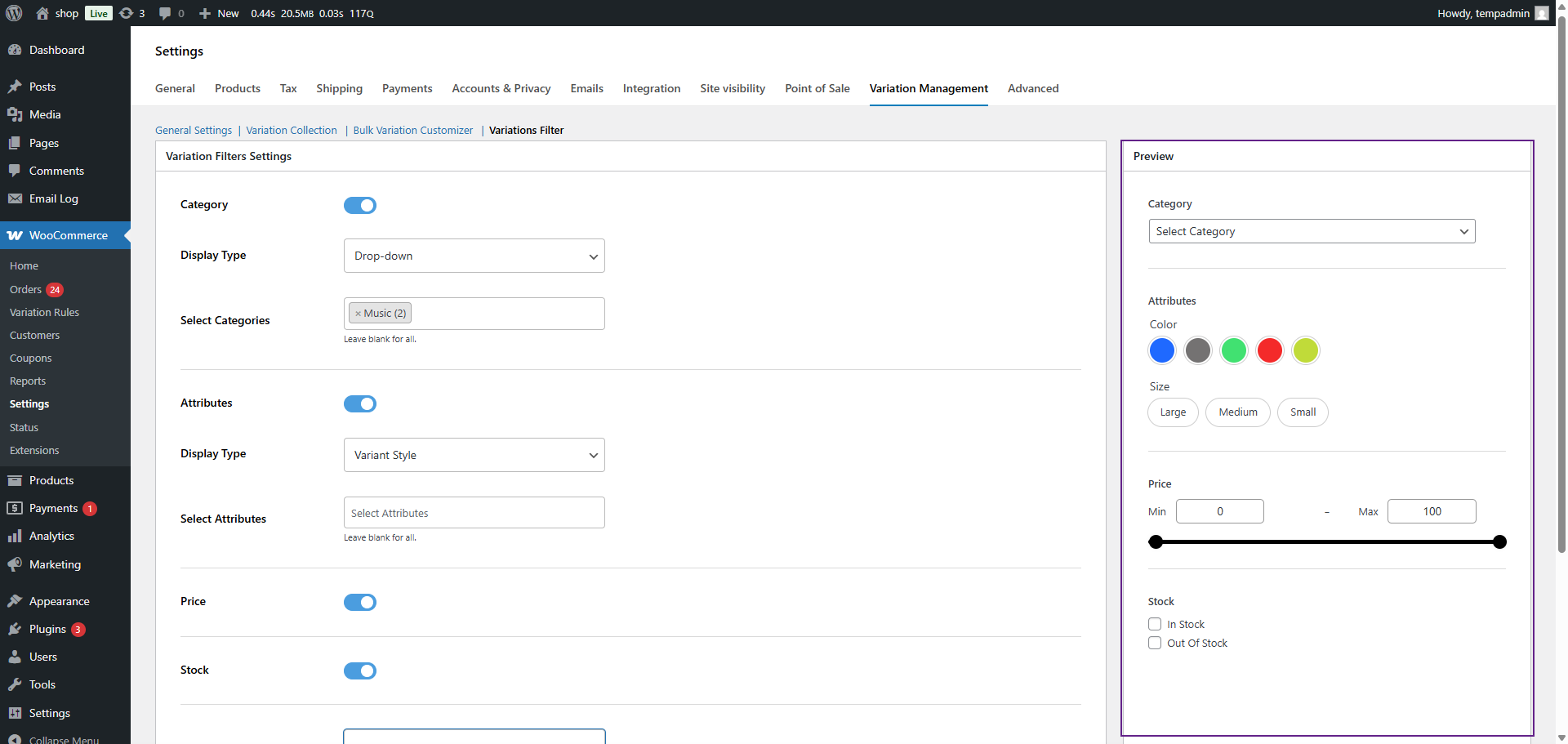This screenshot has height=744, width=1568.
Task: Check the In Stock checkbox
Action: [1155, 624]
